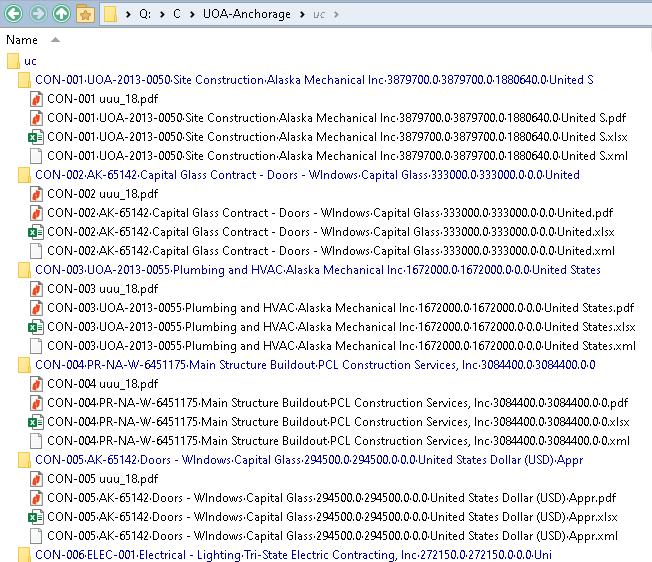Sort by the Name column header
Screen dimensions: 652x562
(x=22, y=40)
